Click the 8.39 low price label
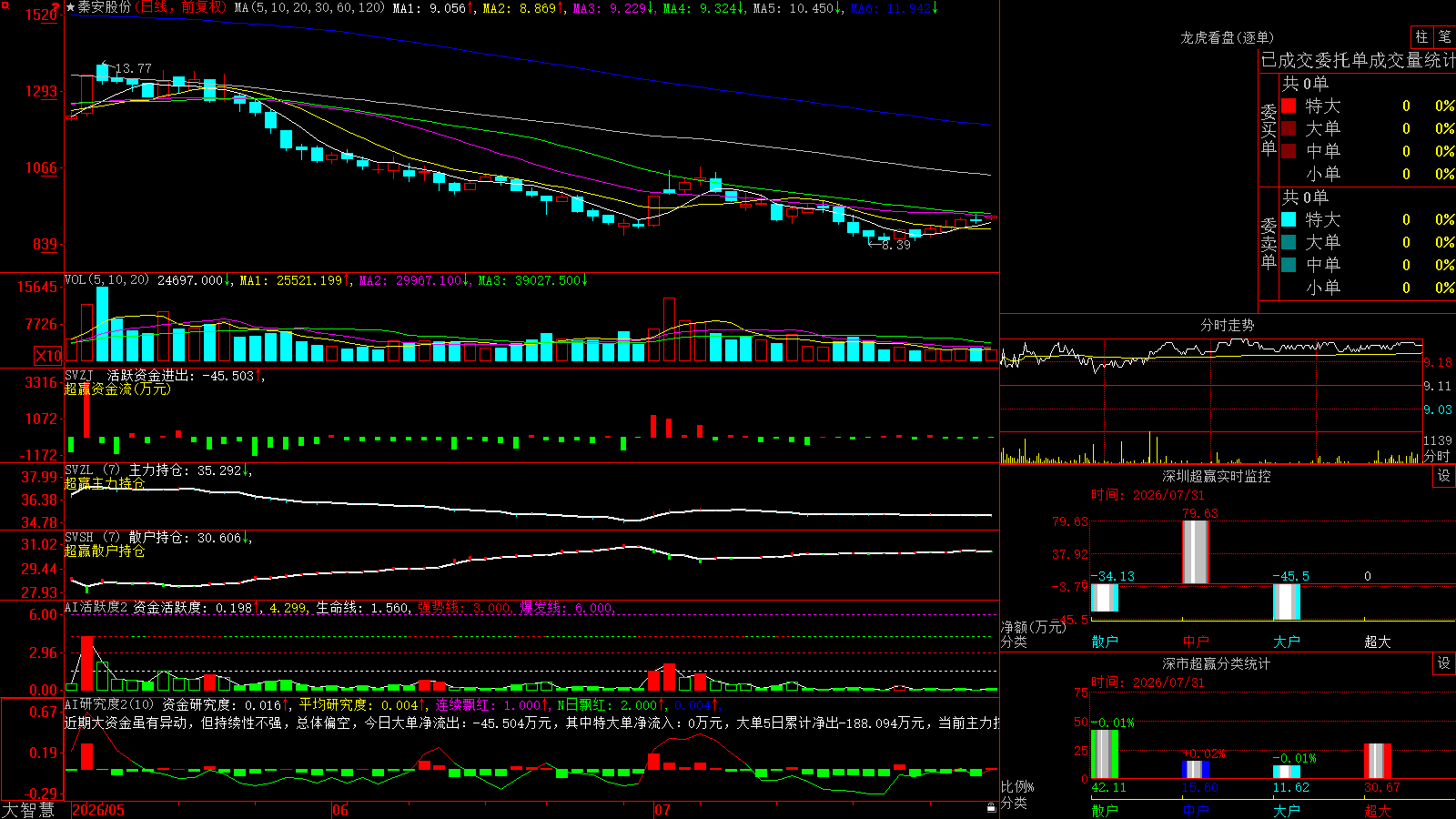 (x=896, y=245)
